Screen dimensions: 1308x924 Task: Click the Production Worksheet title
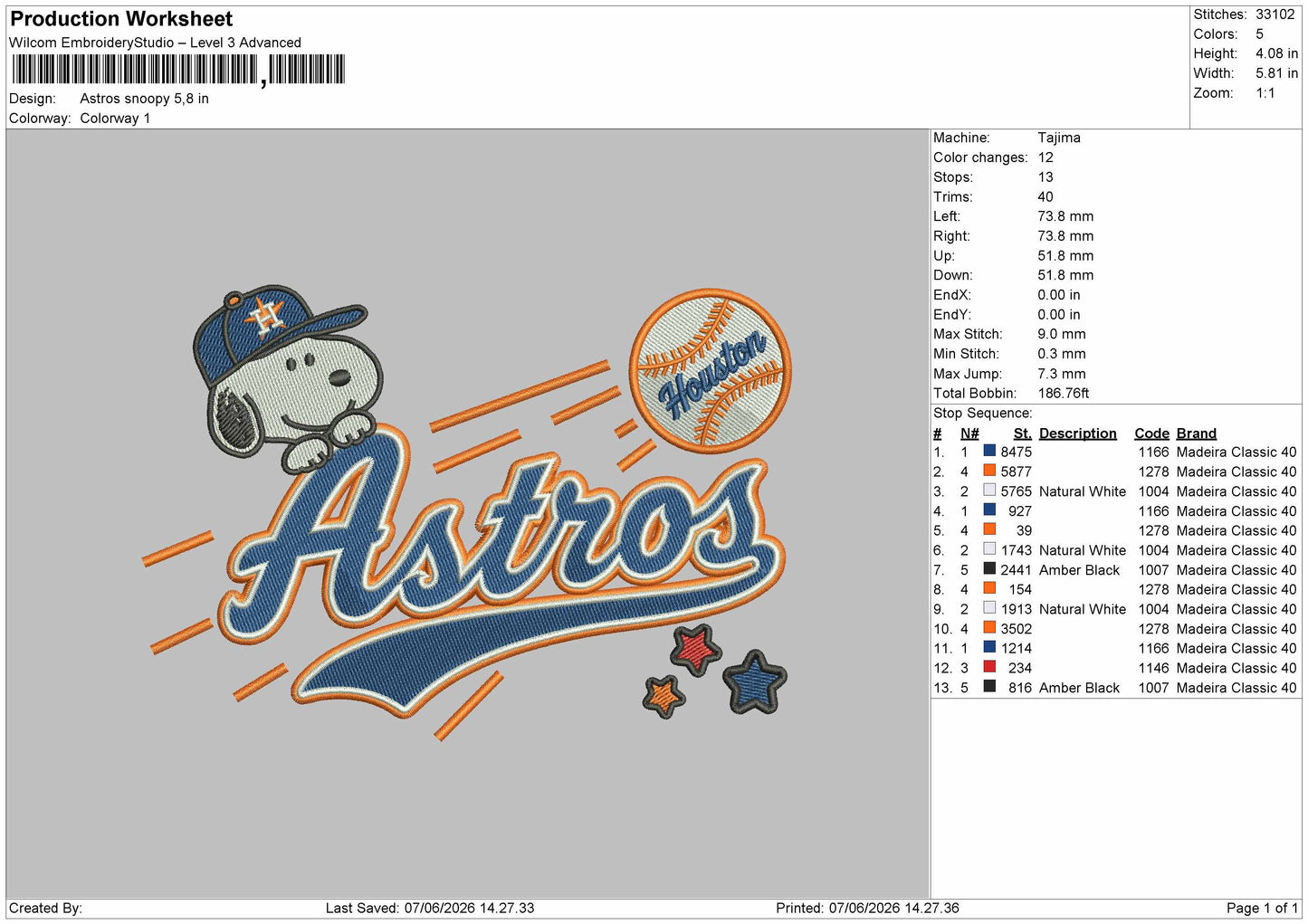click(121, 19)
